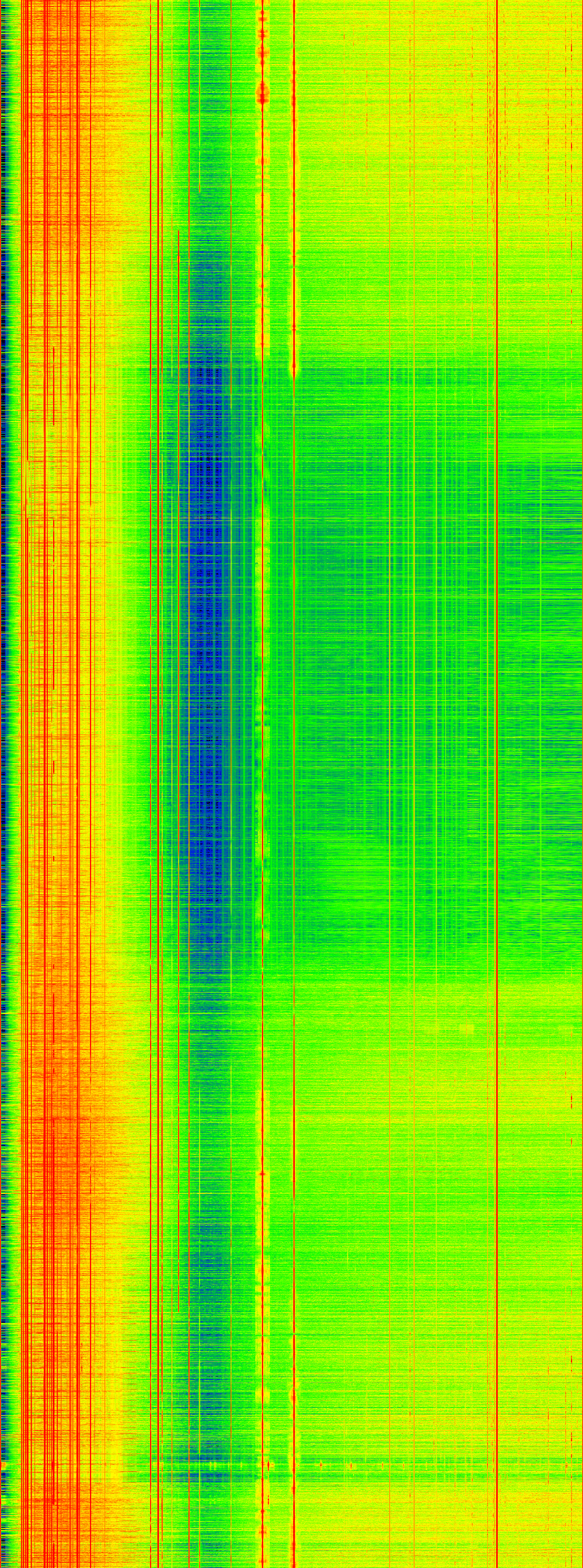Viewport: 583px width, 1568px height.
Task: Click the pale square patch in the right green area
Action: 467,1029
